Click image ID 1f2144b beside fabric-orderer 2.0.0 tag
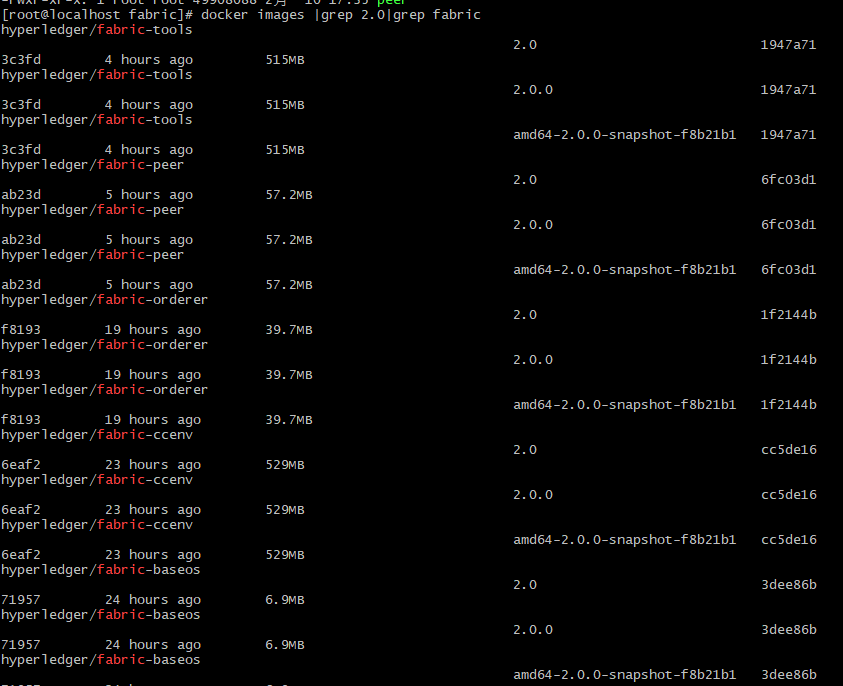The height and width of the screenshot is (686, 843). (x=788, y=360)
